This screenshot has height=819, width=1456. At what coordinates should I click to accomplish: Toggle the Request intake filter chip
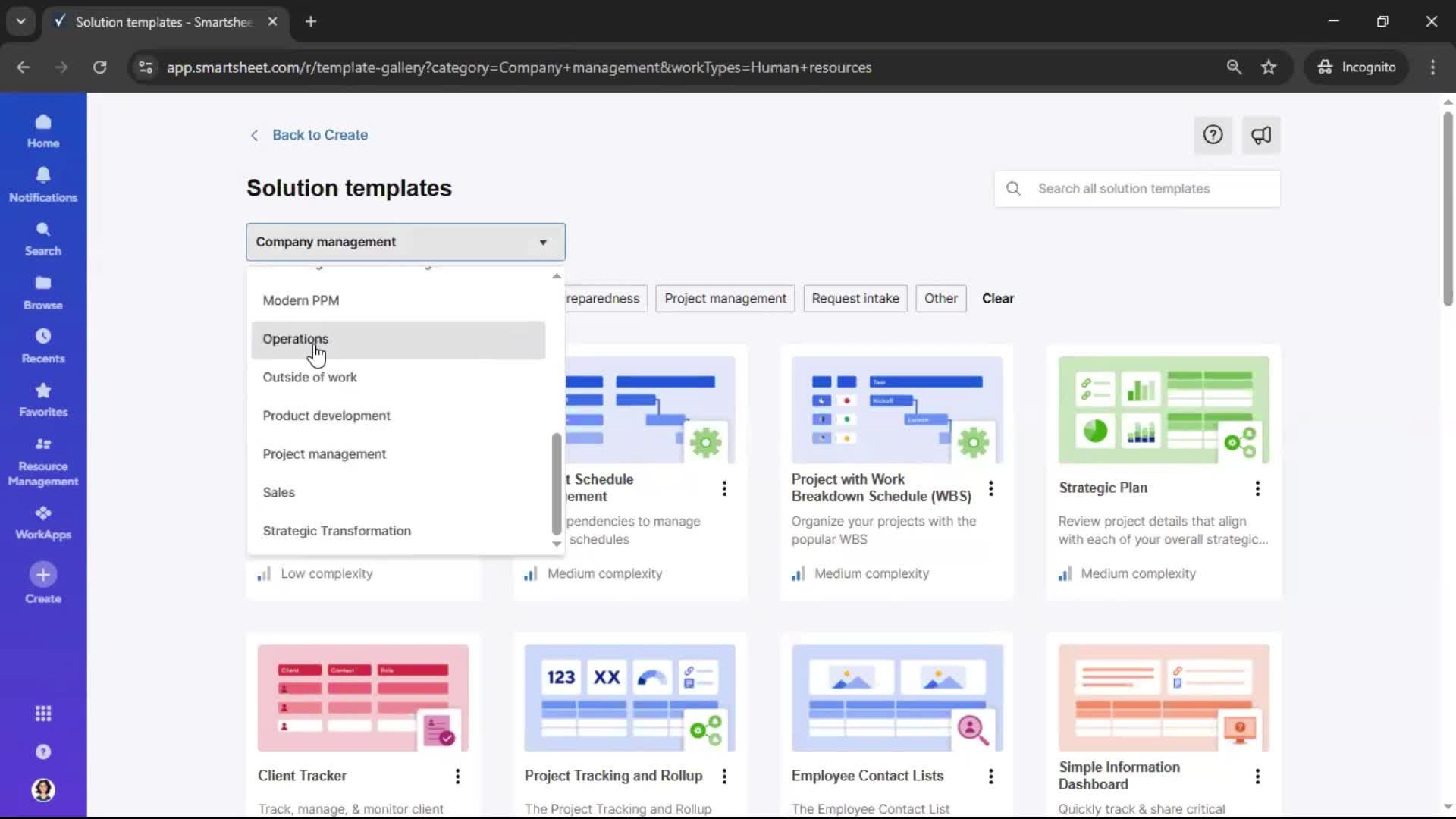click(x=855, y=298)
